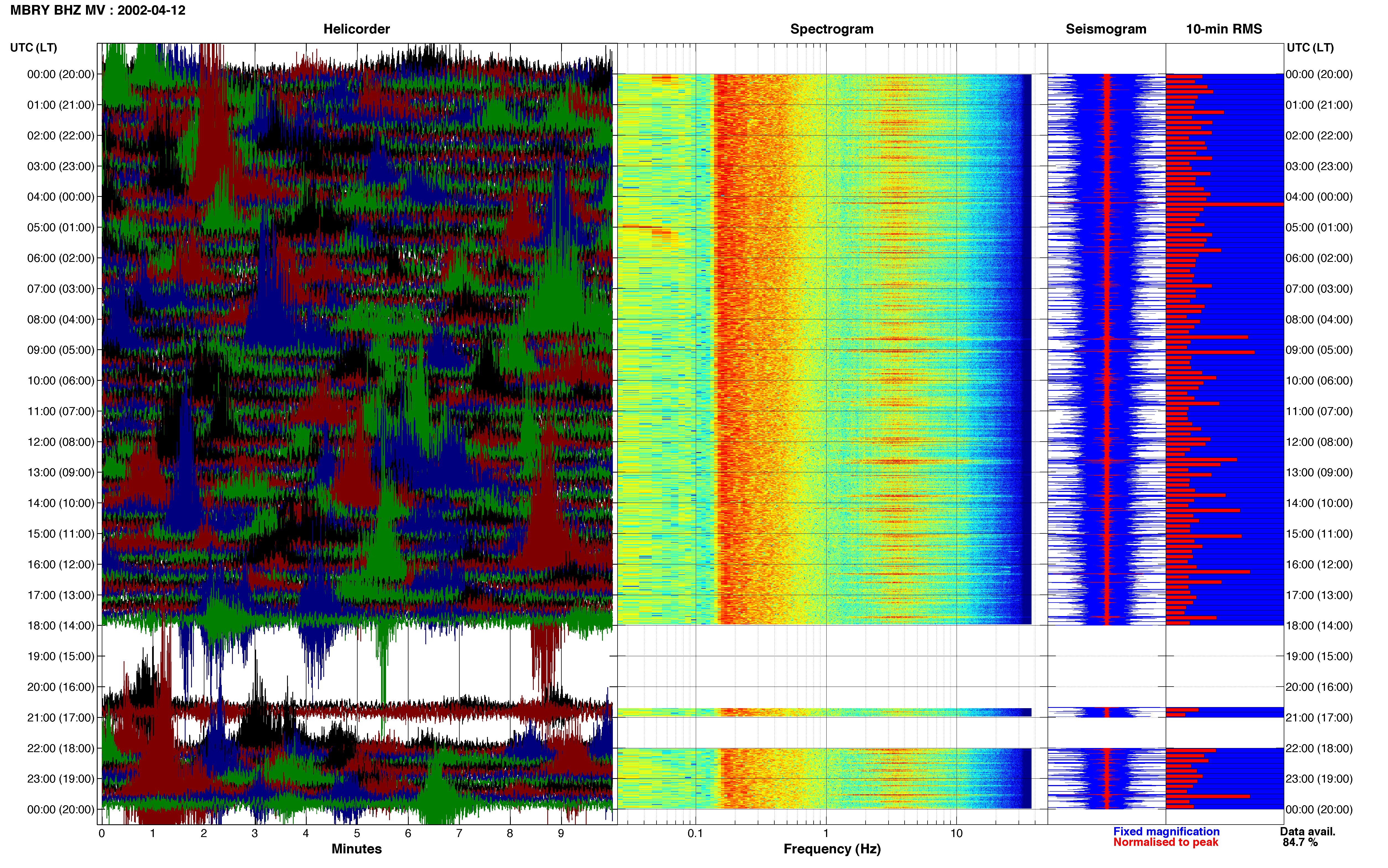Click left-axis time label 12:00 (08:00)
The width and height of the screenshot is (1388, 868).
61,442
